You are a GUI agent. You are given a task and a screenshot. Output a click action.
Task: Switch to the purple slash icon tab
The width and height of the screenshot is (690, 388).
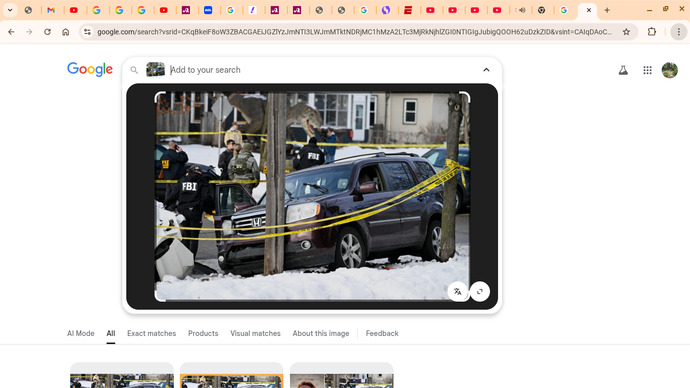pos(253,10)
